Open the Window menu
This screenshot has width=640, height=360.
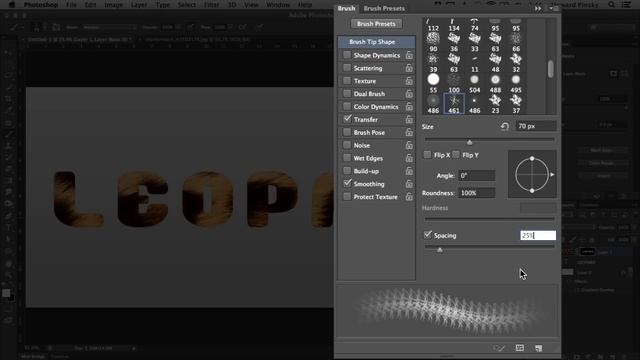pyautogui.click(x=277, y=5)
